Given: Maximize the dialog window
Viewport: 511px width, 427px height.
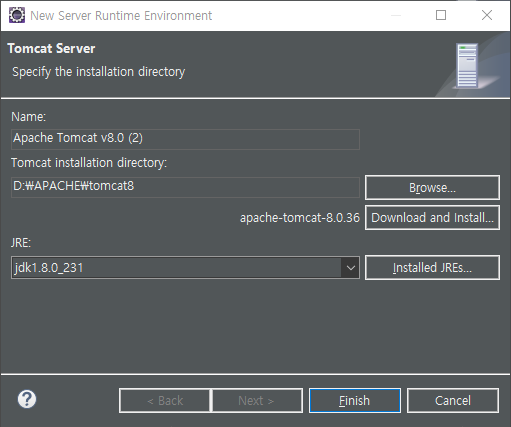Looking at the screenshot, I should [x=441, y=15].
